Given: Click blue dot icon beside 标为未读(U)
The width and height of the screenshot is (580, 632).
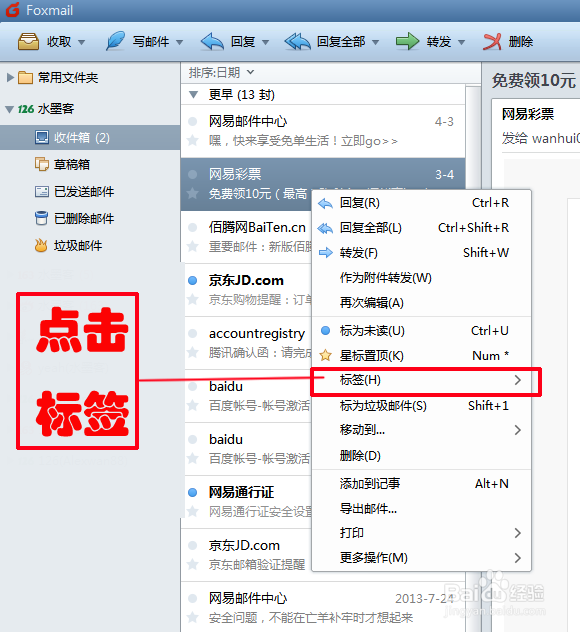Looking at the screenshot, I should [x=325, y=331].
